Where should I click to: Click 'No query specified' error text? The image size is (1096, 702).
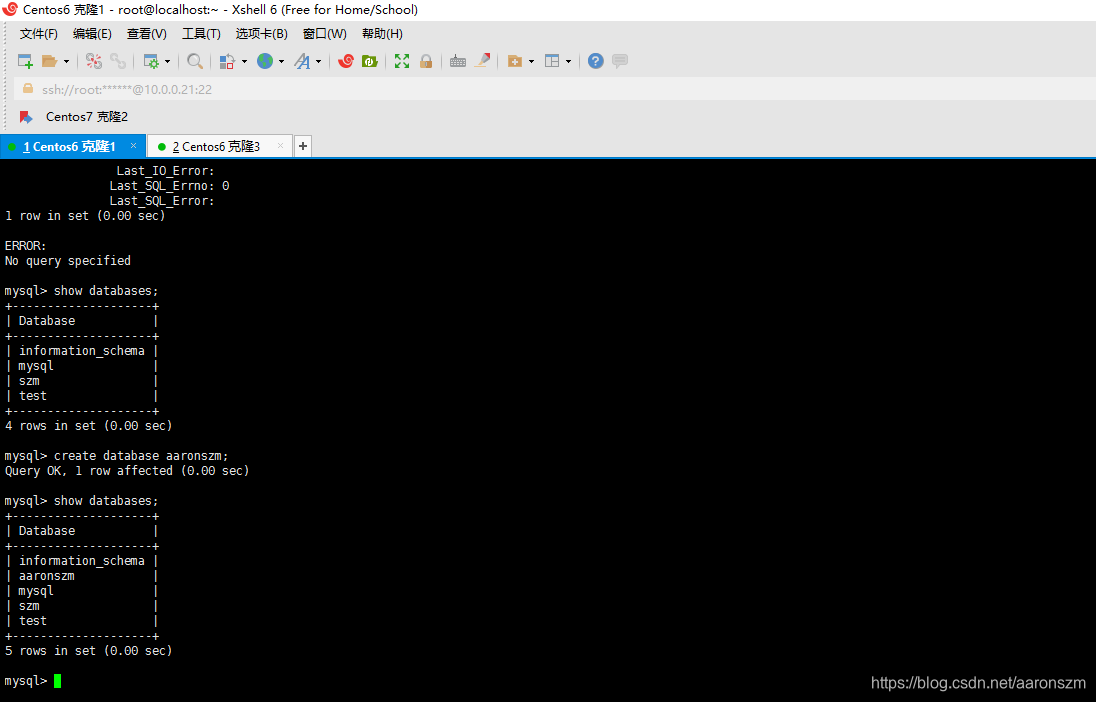(68, 261)
